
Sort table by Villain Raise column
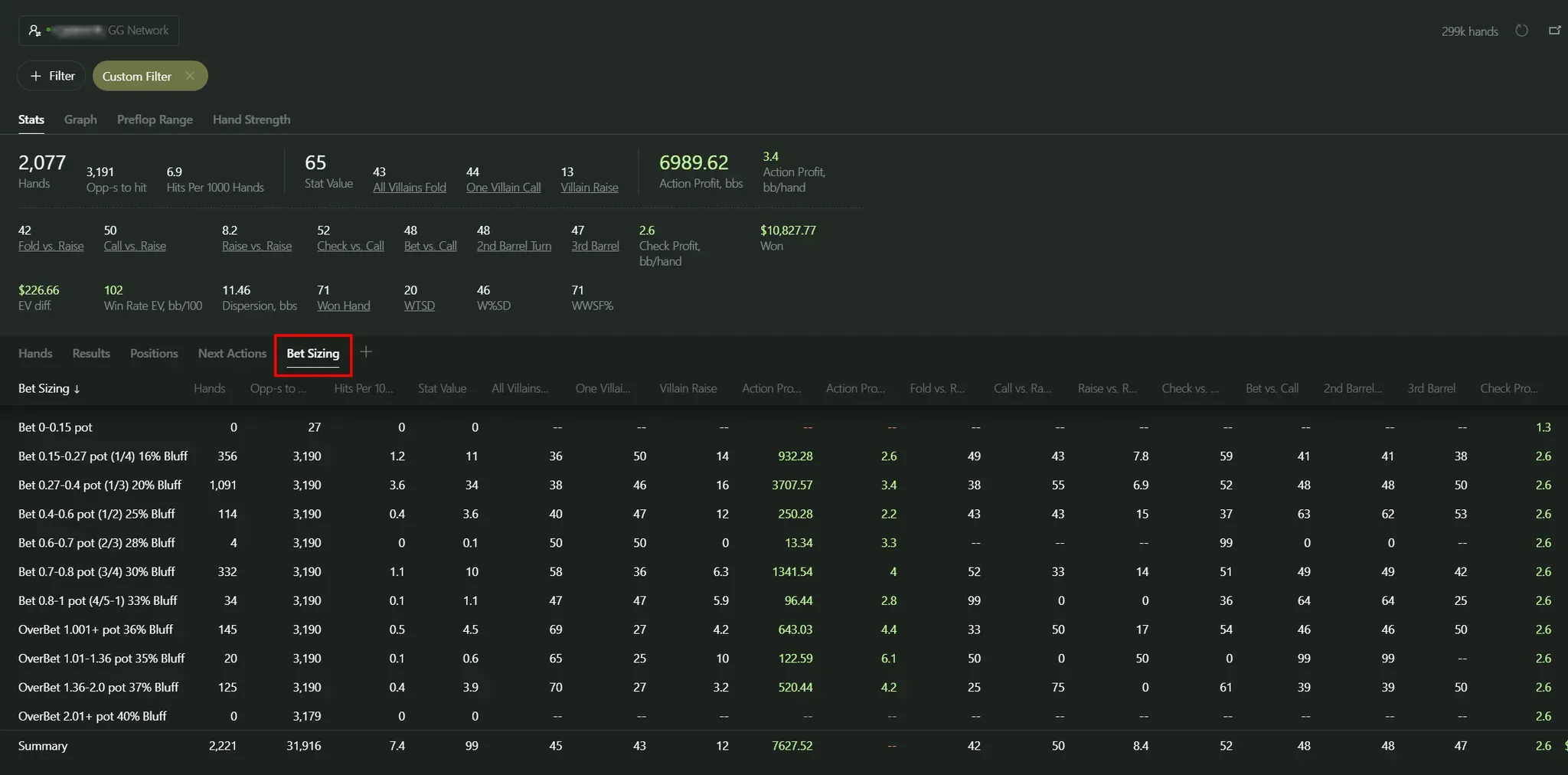(688, 388)
